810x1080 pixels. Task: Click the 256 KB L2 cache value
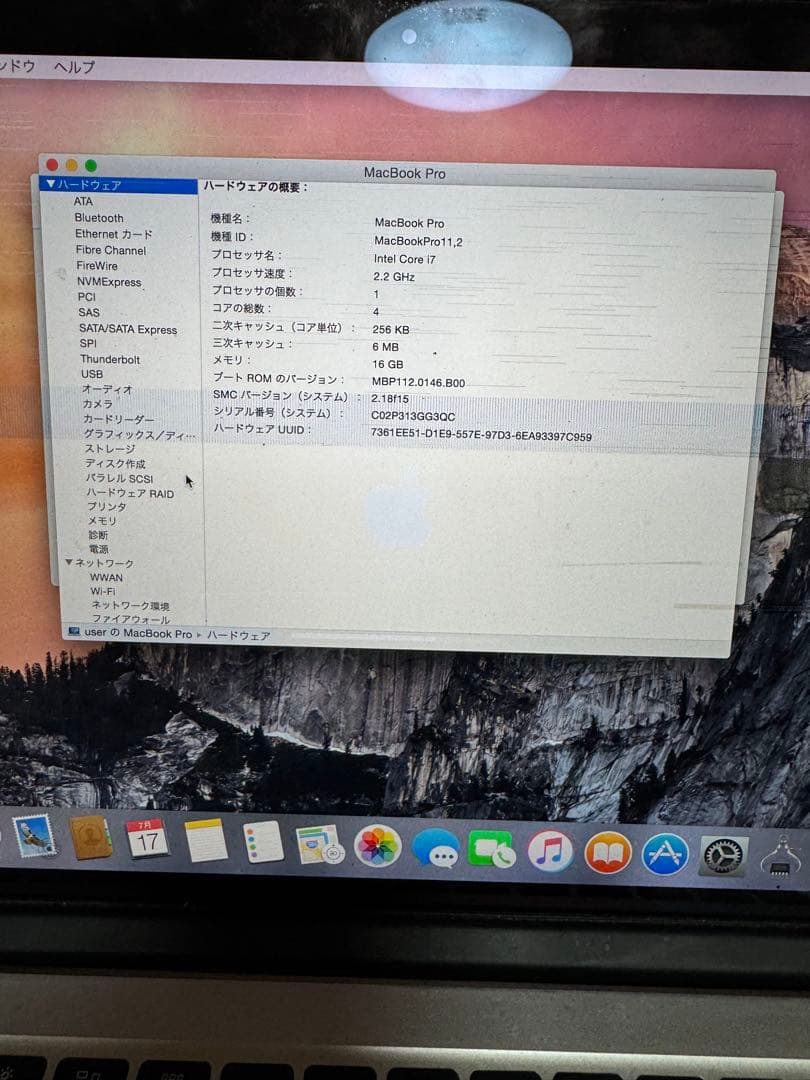point(391,330)
